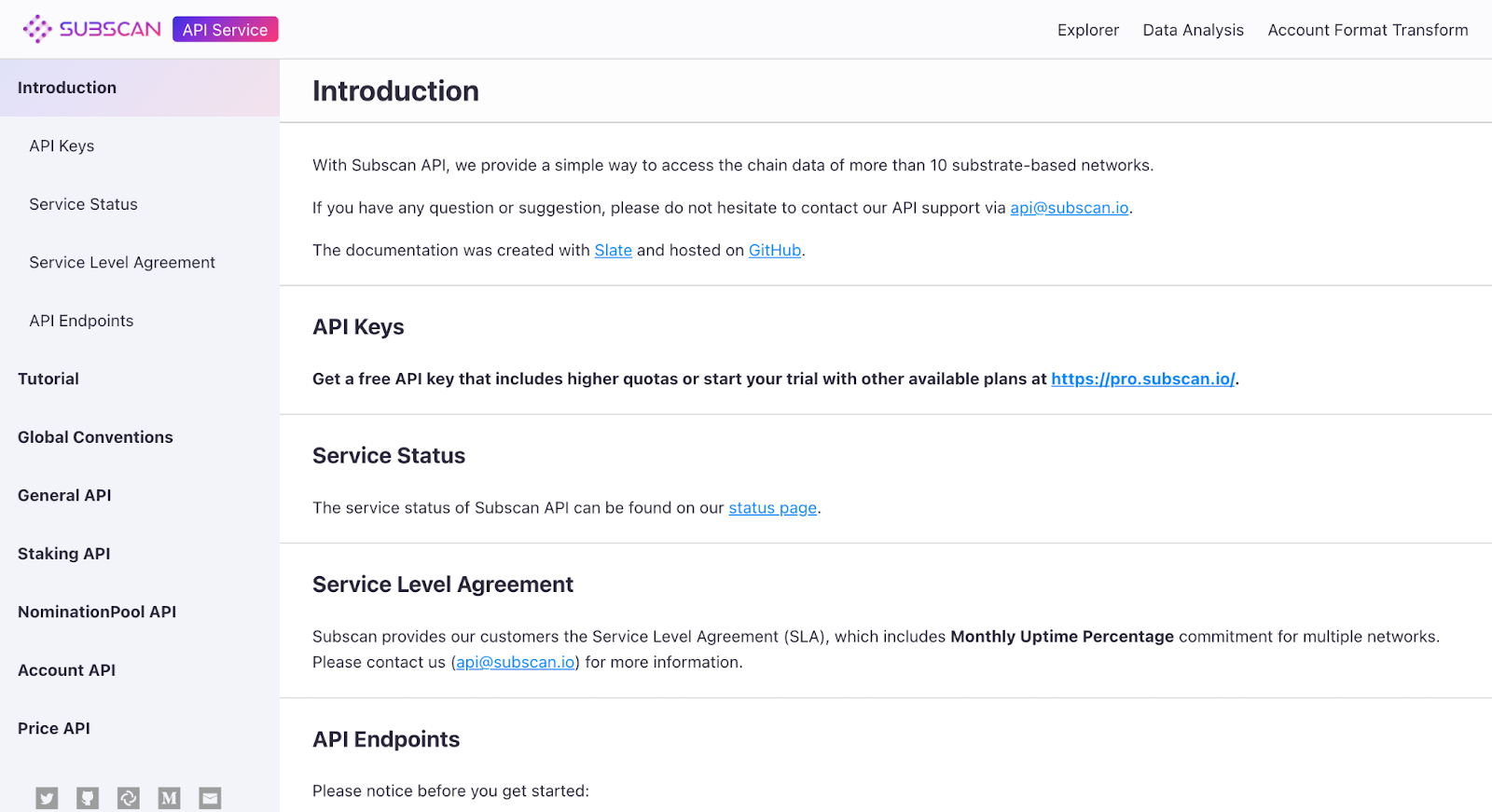Open Data Analysis in the header

tap(1194, 30)
